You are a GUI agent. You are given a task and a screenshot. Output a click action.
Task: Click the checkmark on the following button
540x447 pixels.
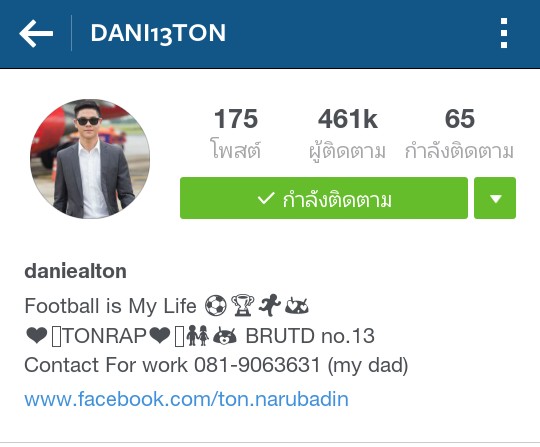[x=266, y=198]
